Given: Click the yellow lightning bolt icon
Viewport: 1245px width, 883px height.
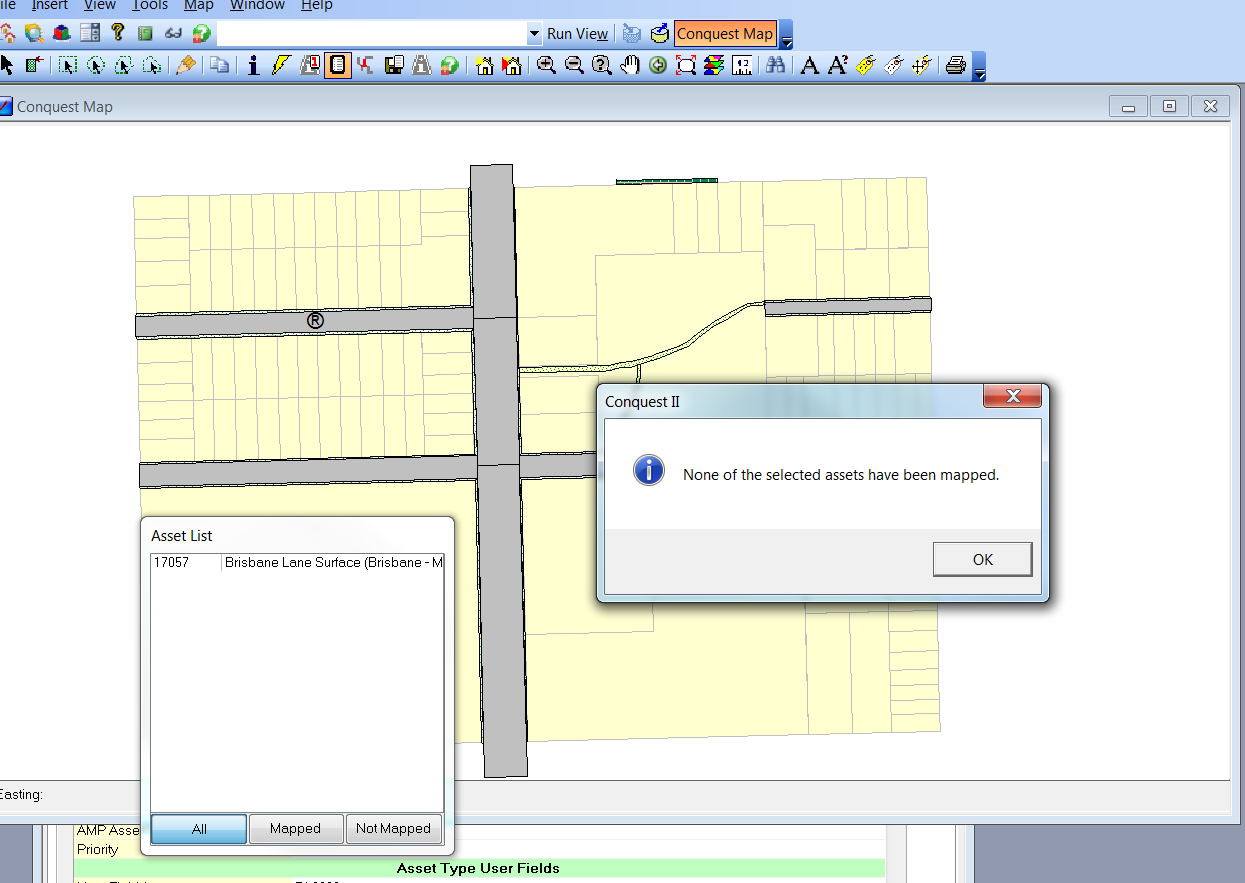Looking at the screenshot, I should coord(281,66).
